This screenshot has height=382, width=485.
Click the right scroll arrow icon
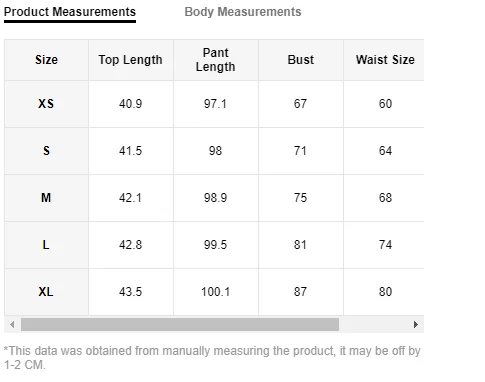(x=415, y=324)
